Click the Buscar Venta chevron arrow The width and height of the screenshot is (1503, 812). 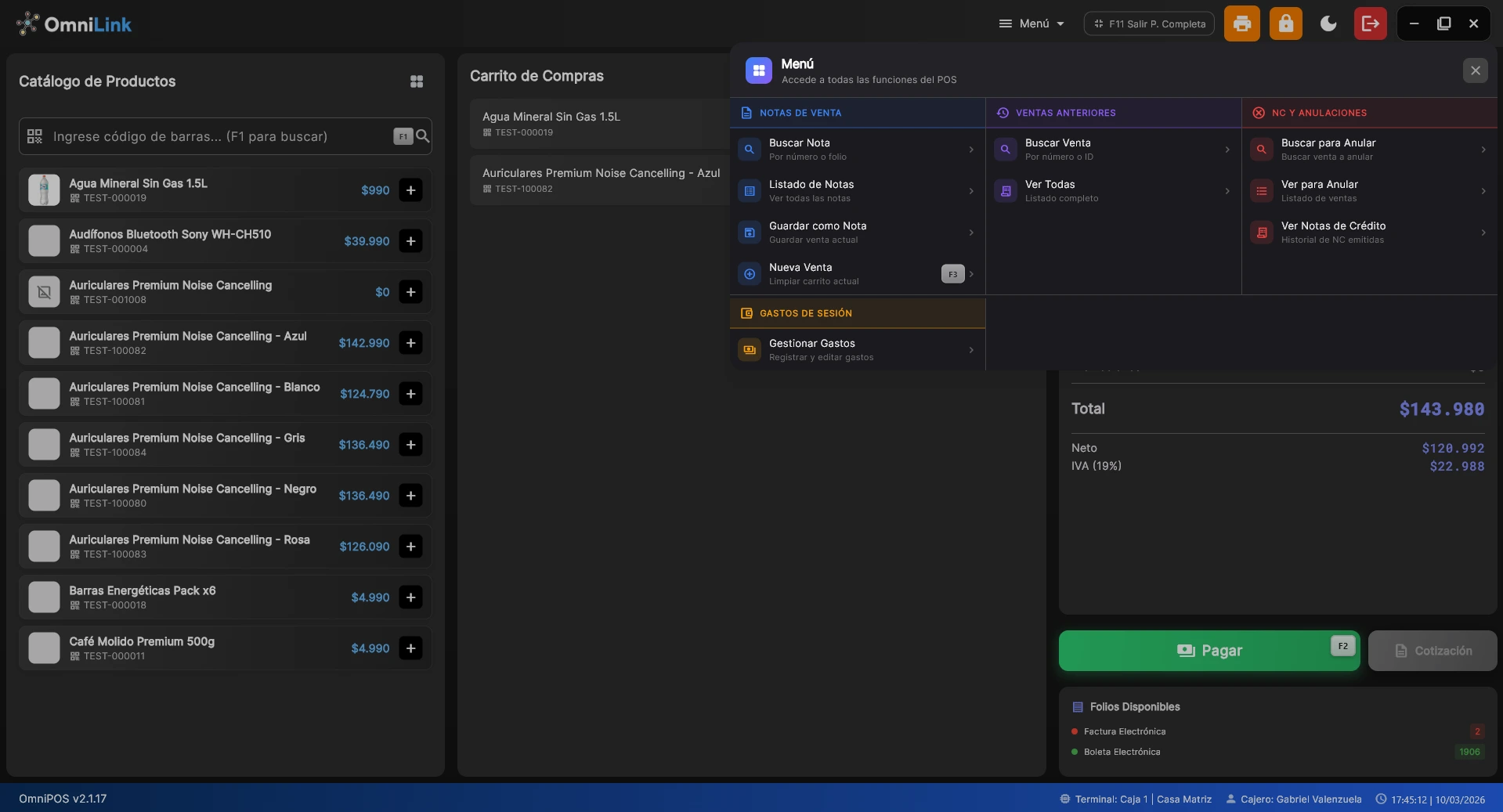pos(1227,150)
